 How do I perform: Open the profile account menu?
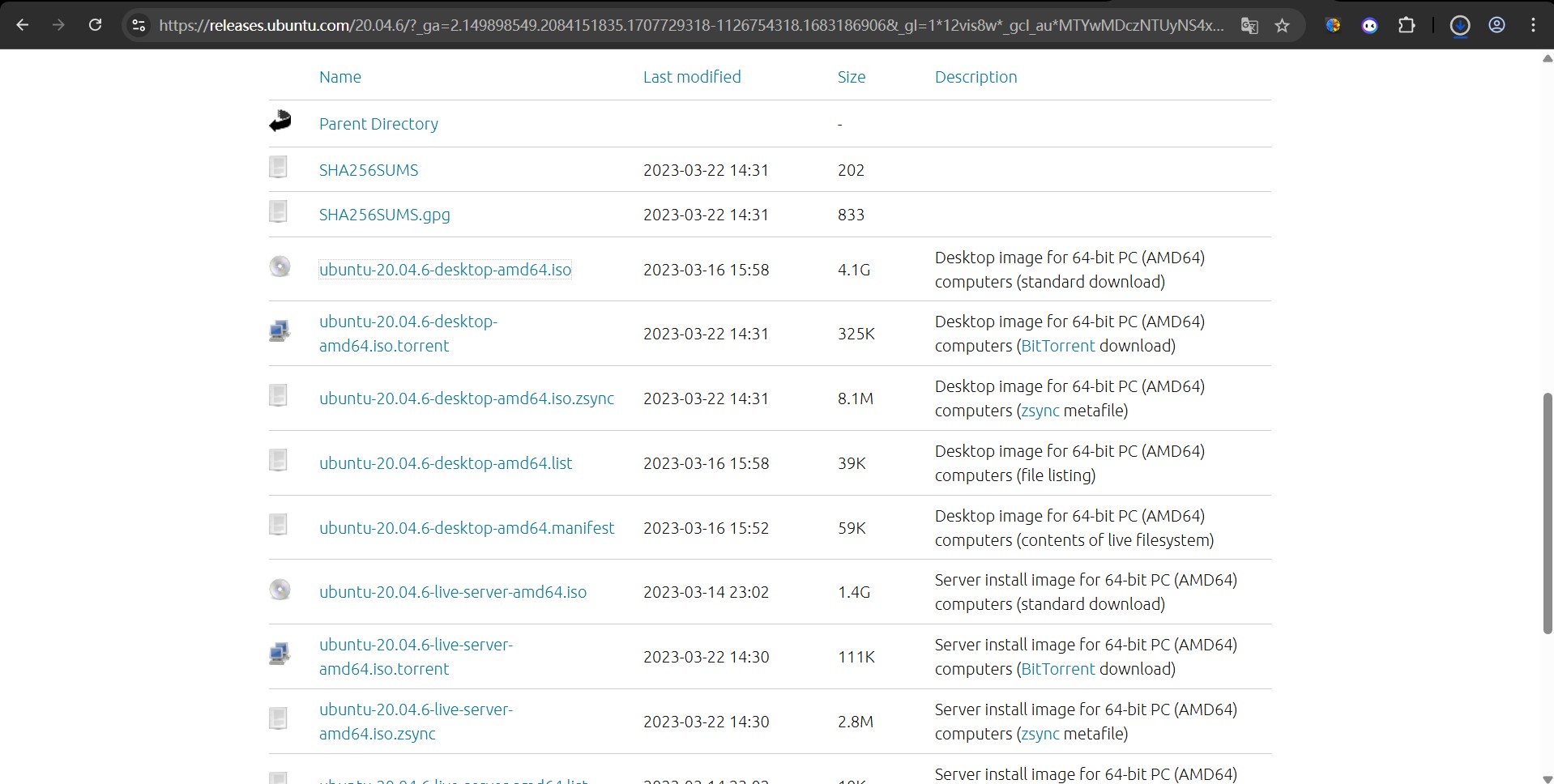[x=1496, y=25]
